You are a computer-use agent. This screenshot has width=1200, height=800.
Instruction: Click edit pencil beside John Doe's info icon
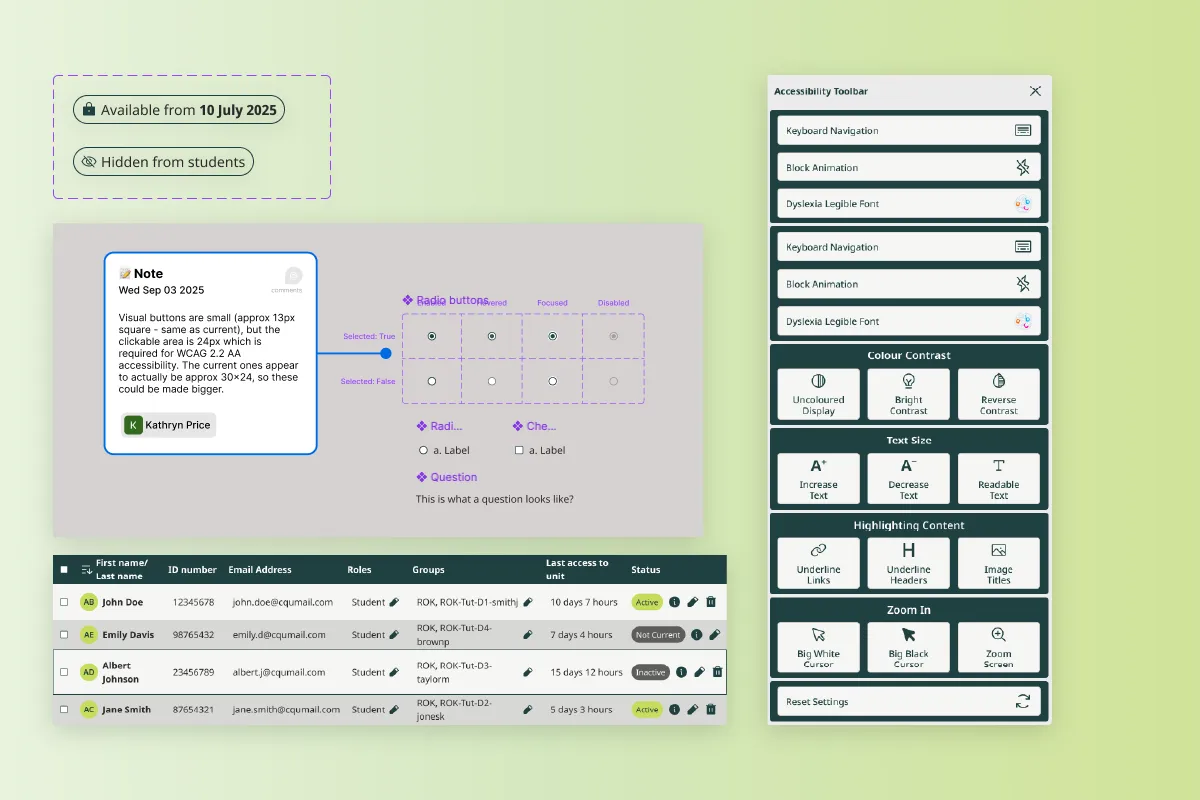click(x=692, y=602)
